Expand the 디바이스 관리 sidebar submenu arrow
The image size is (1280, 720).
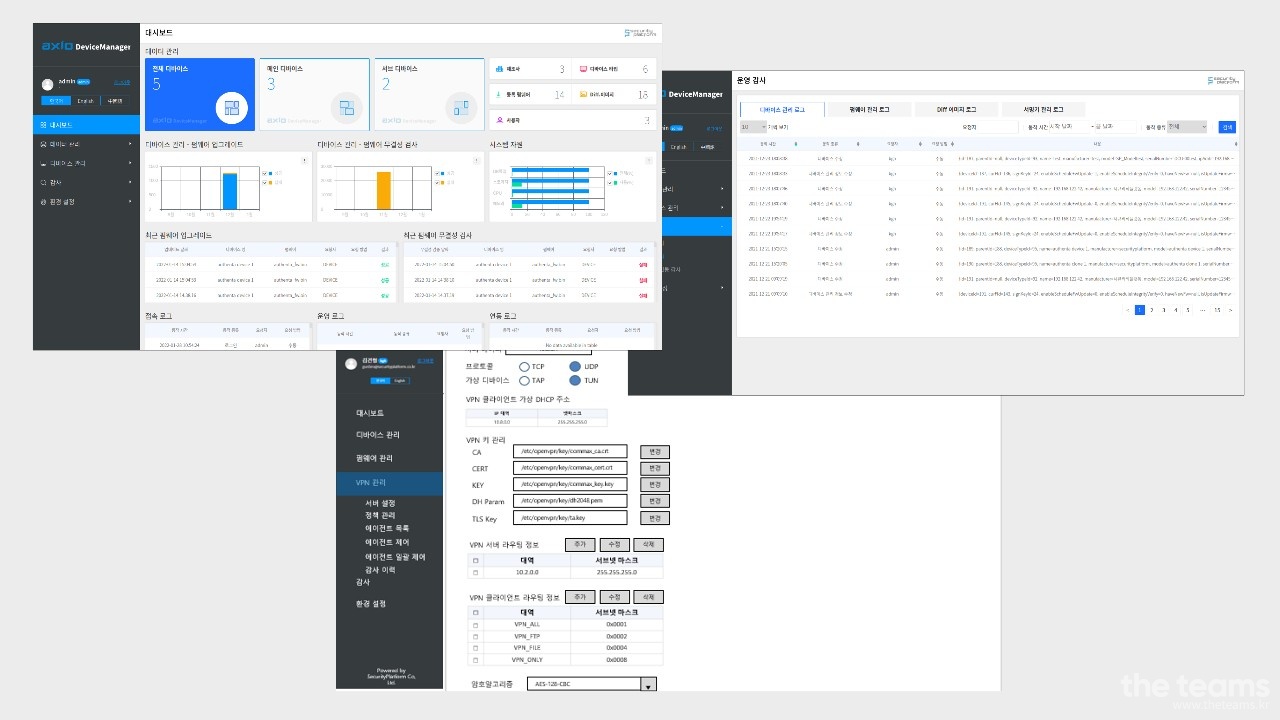pyautogui.click(x=130, y=144)
